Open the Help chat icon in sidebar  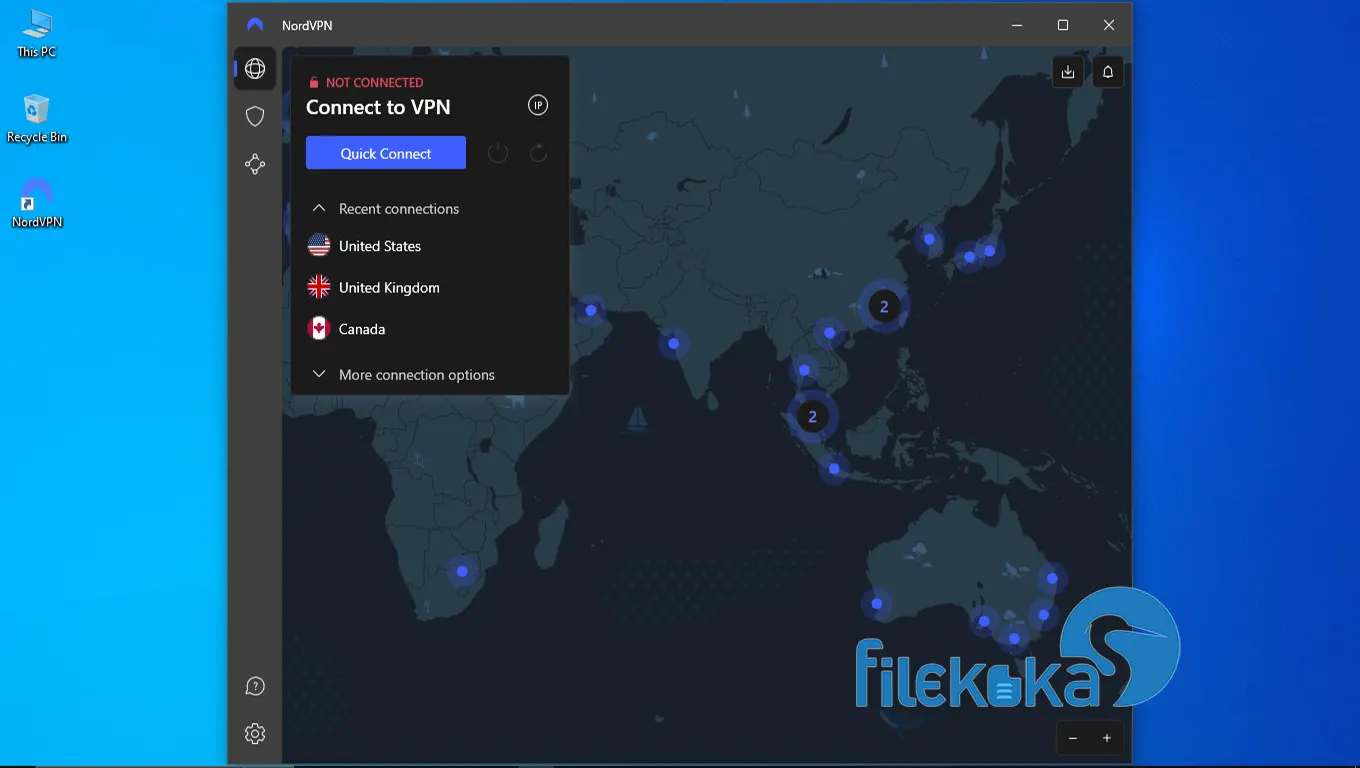point(255,686)
